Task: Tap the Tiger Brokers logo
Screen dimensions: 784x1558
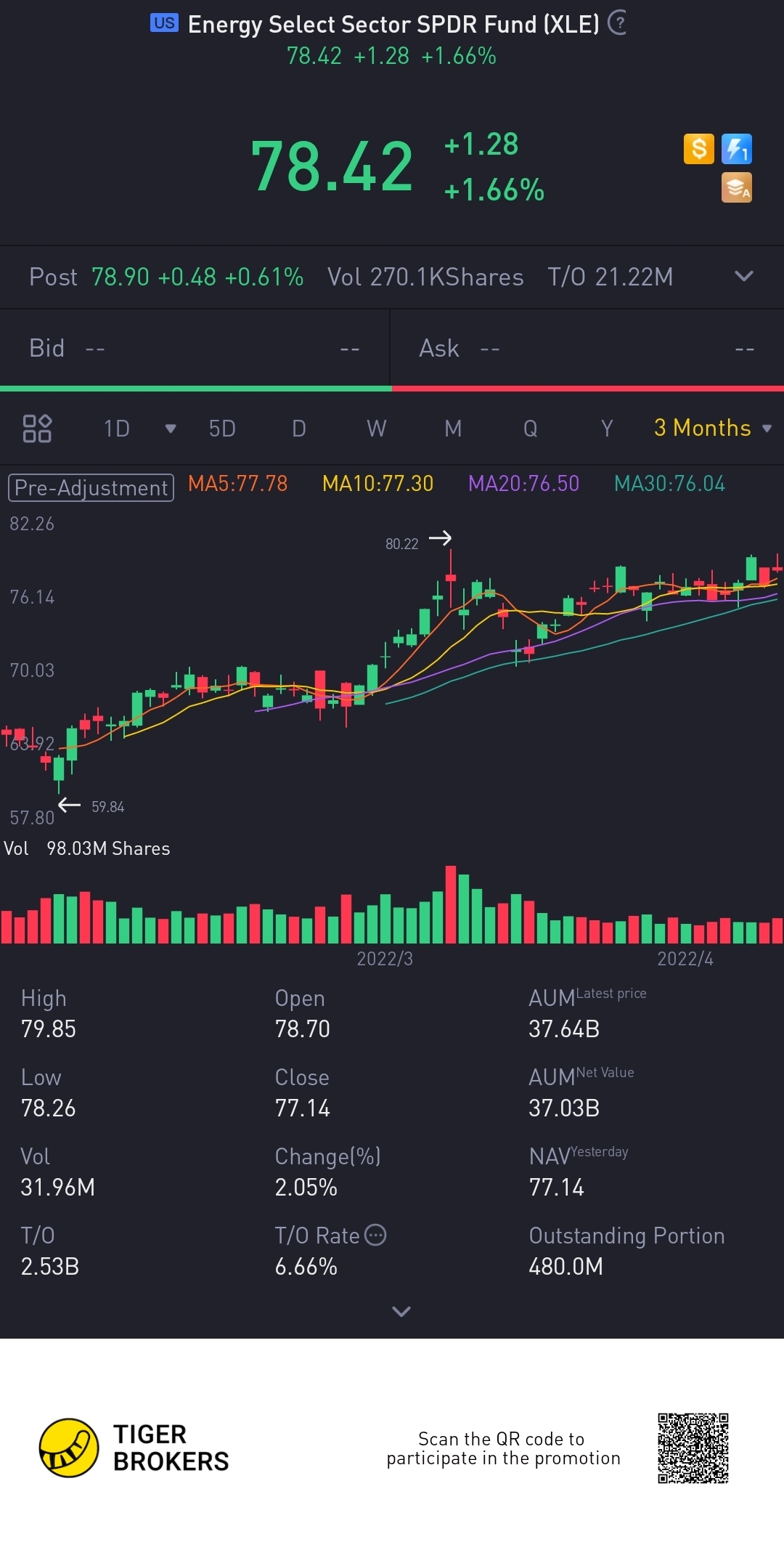Action: coord(134,1448)
